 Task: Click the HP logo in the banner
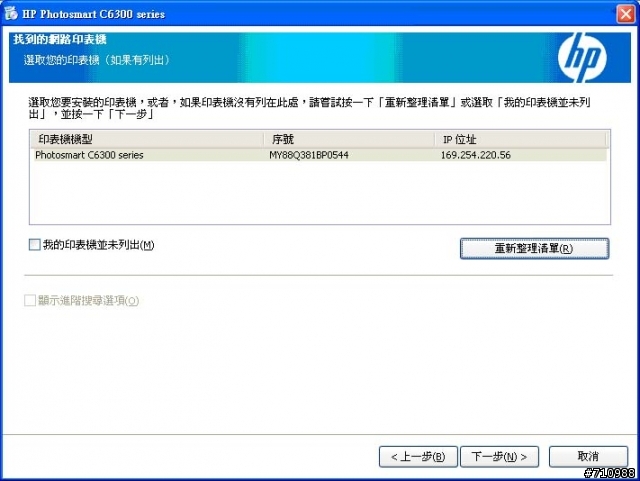pyautogui.click(x=583, y=57)
